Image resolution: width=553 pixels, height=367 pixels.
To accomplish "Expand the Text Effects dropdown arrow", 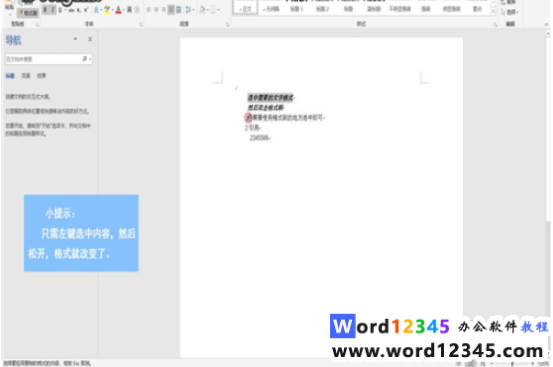I will point(101,10).
